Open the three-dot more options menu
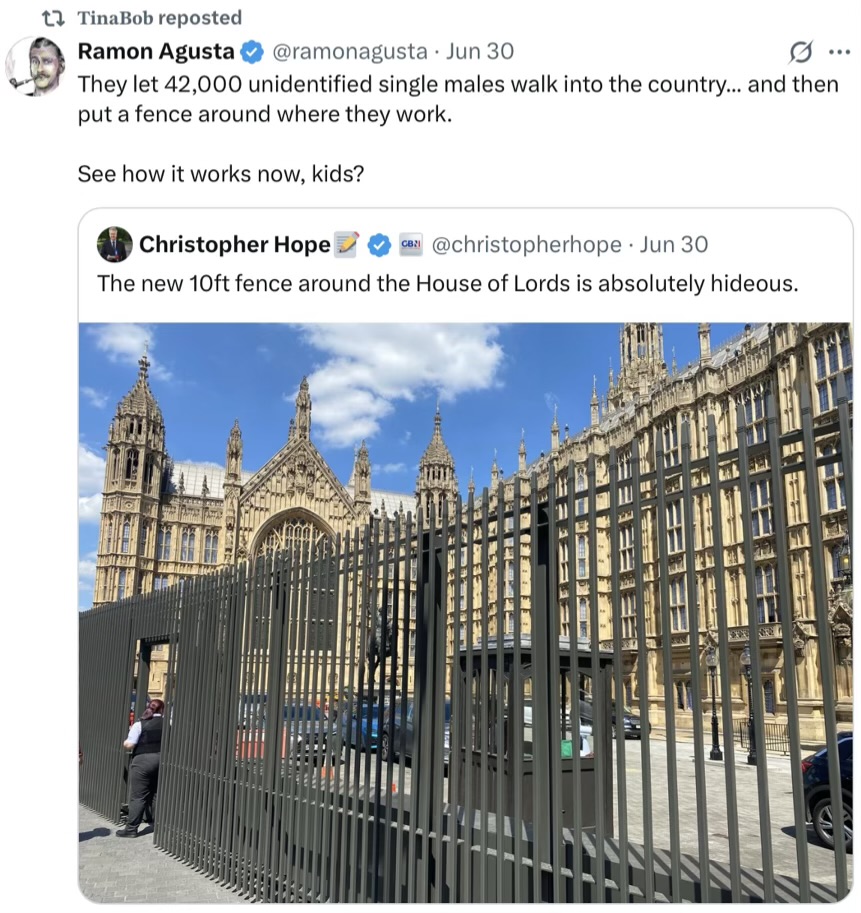Viewport: 861px width, 913px height. [x=839, y=52]
